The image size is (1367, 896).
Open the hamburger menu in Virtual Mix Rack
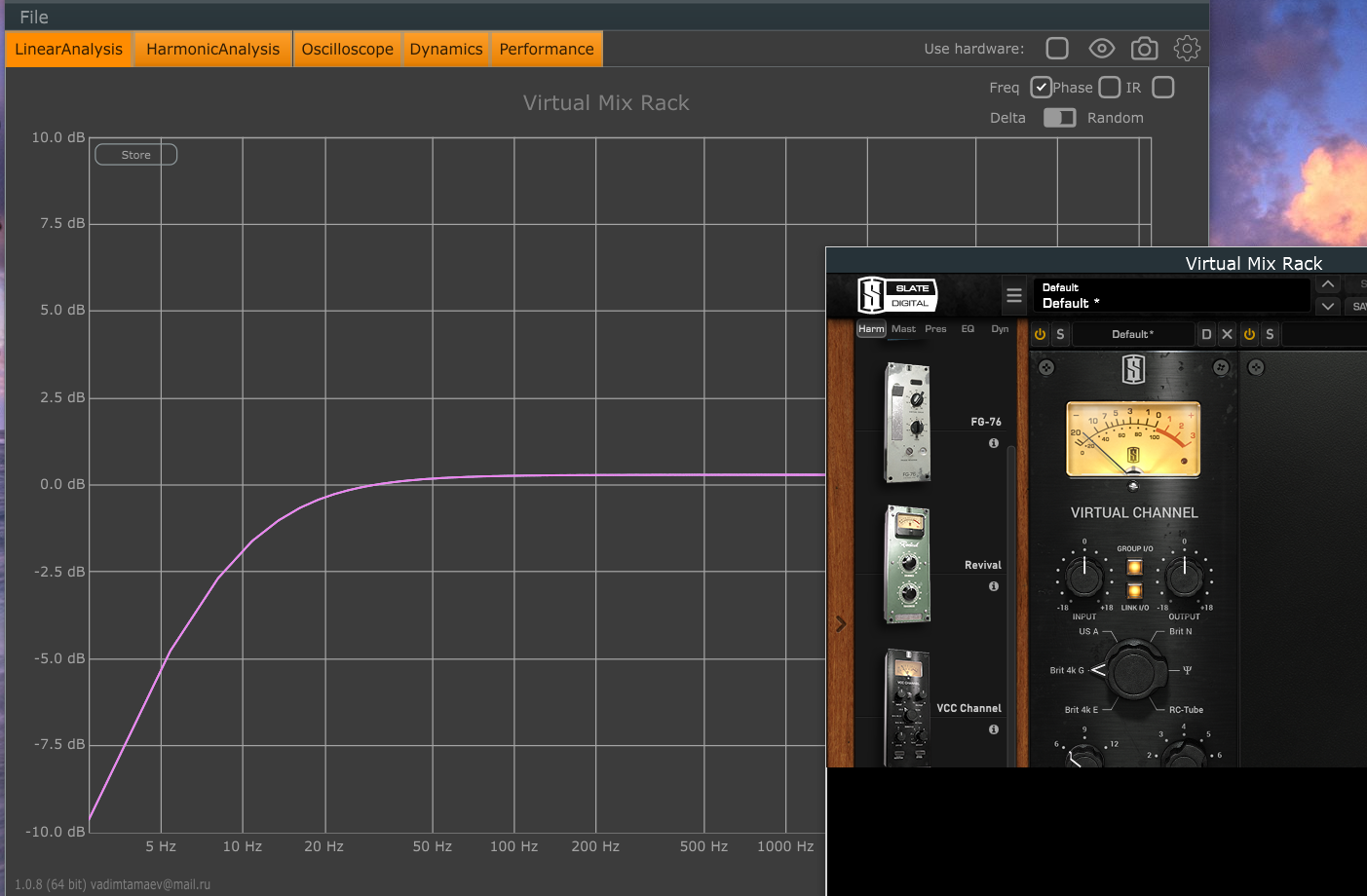click(1014, 295)
